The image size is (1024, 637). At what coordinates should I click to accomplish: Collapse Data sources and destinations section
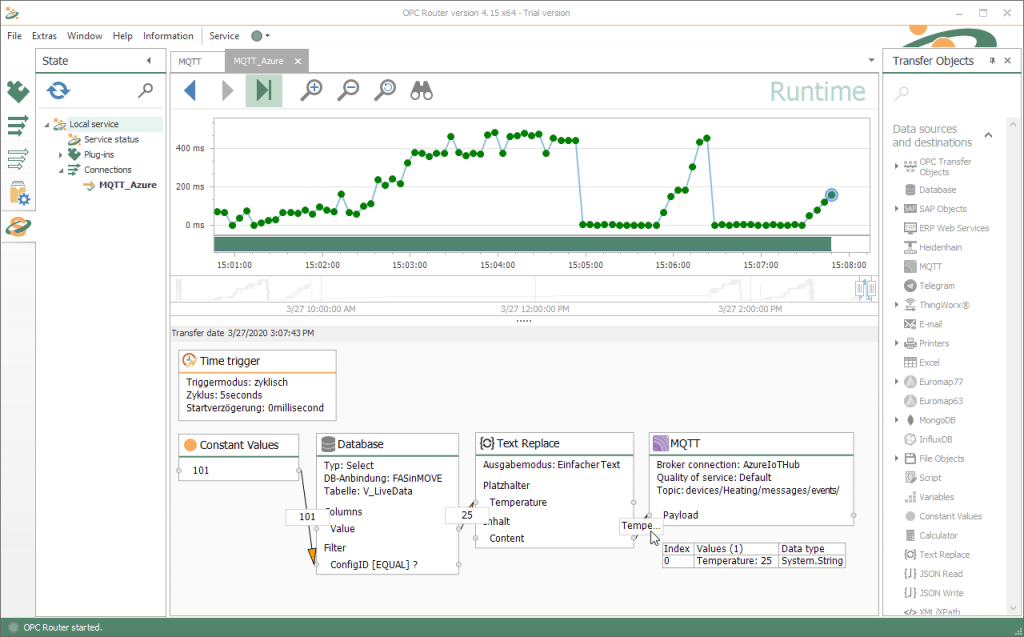pos(988,135)
